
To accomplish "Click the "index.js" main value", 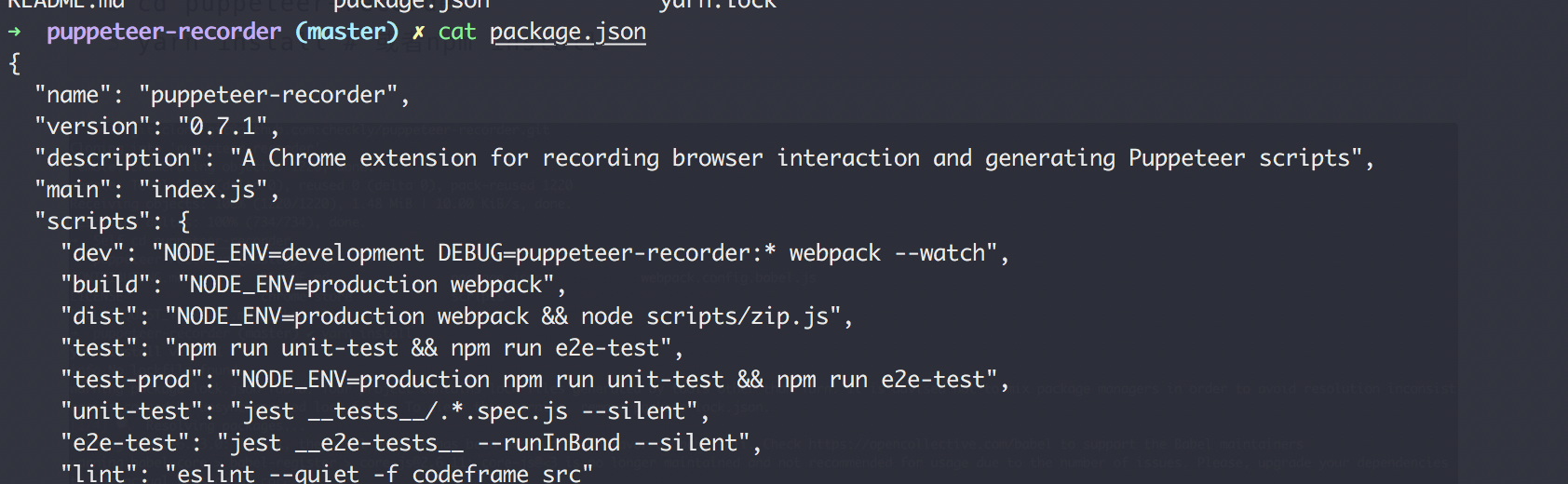I will click(x=203, y=190).
